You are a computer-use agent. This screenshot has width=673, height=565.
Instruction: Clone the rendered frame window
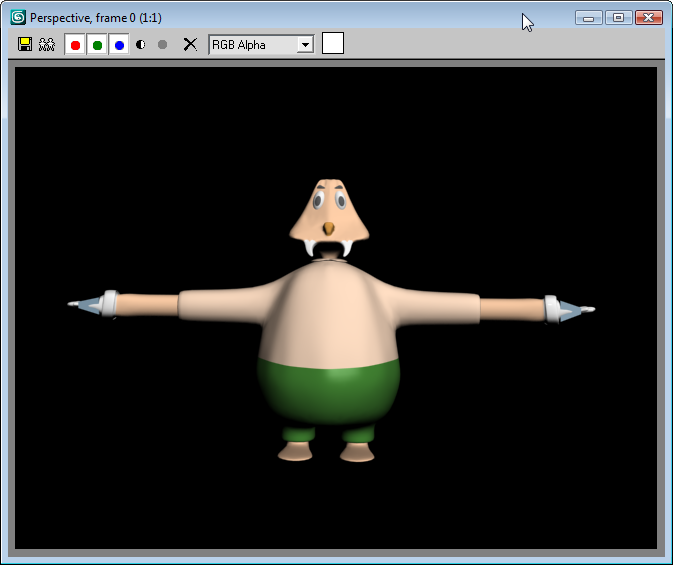(47, 44)
